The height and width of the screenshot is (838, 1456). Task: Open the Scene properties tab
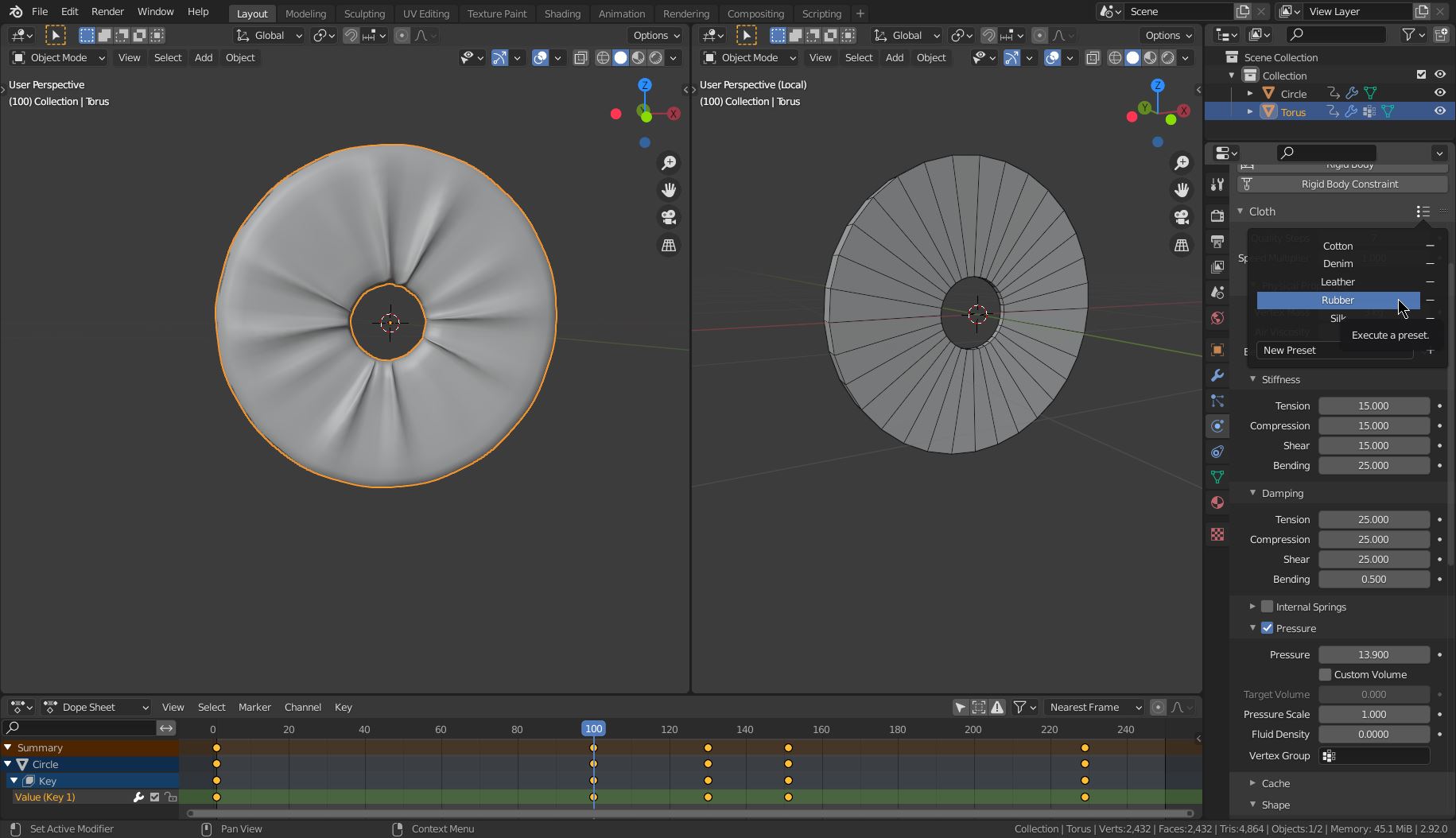coord(1217,293)
